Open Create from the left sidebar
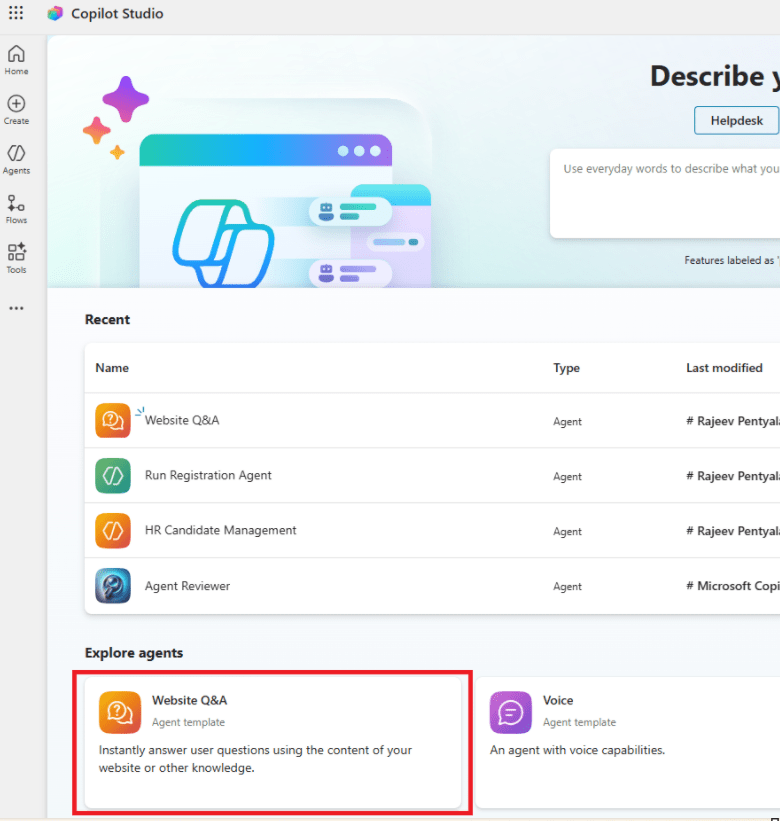780x821 pixels. click(16, 109)
